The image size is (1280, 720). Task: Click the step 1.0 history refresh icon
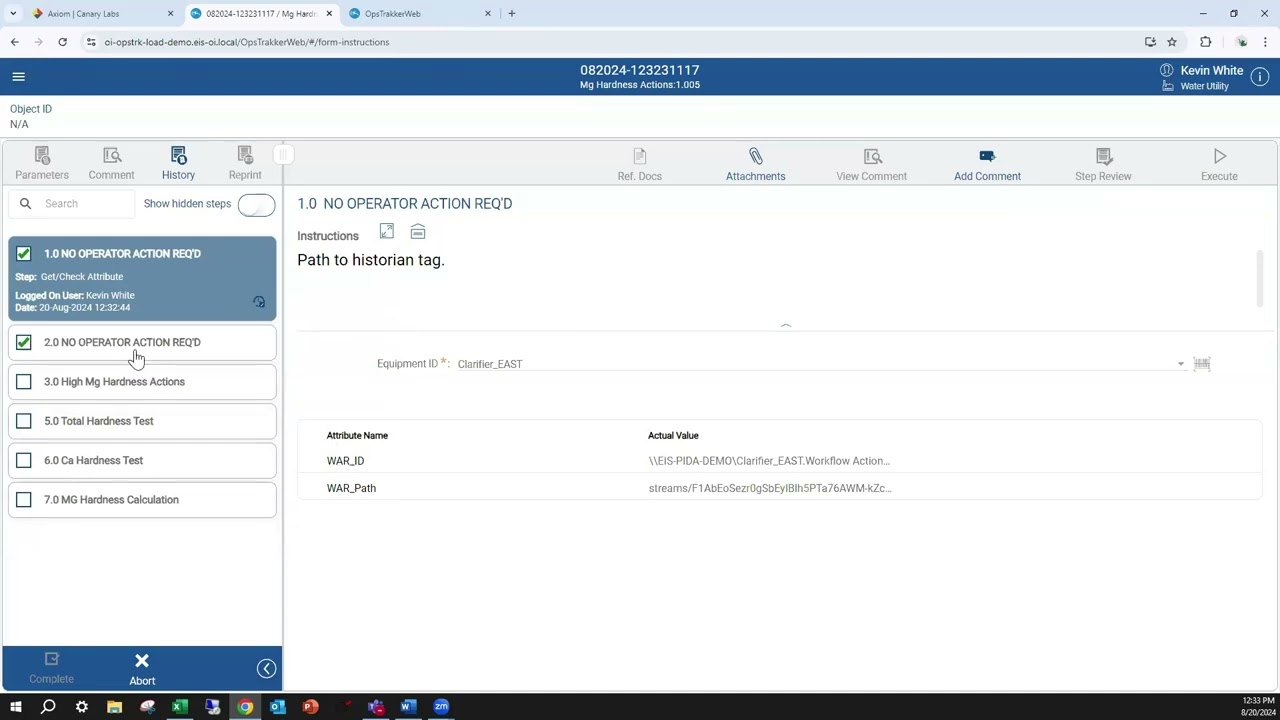259,302
